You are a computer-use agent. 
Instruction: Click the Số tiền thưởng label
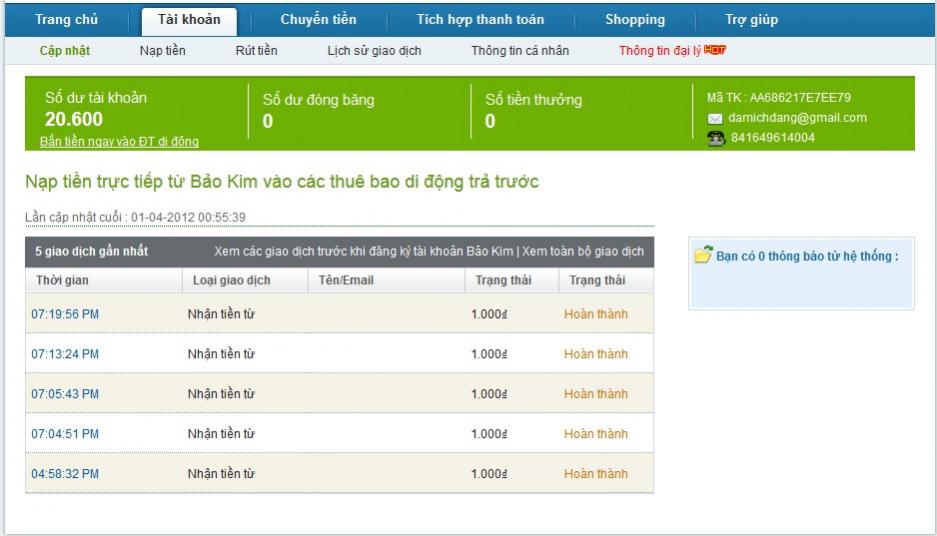click(534, 100)
